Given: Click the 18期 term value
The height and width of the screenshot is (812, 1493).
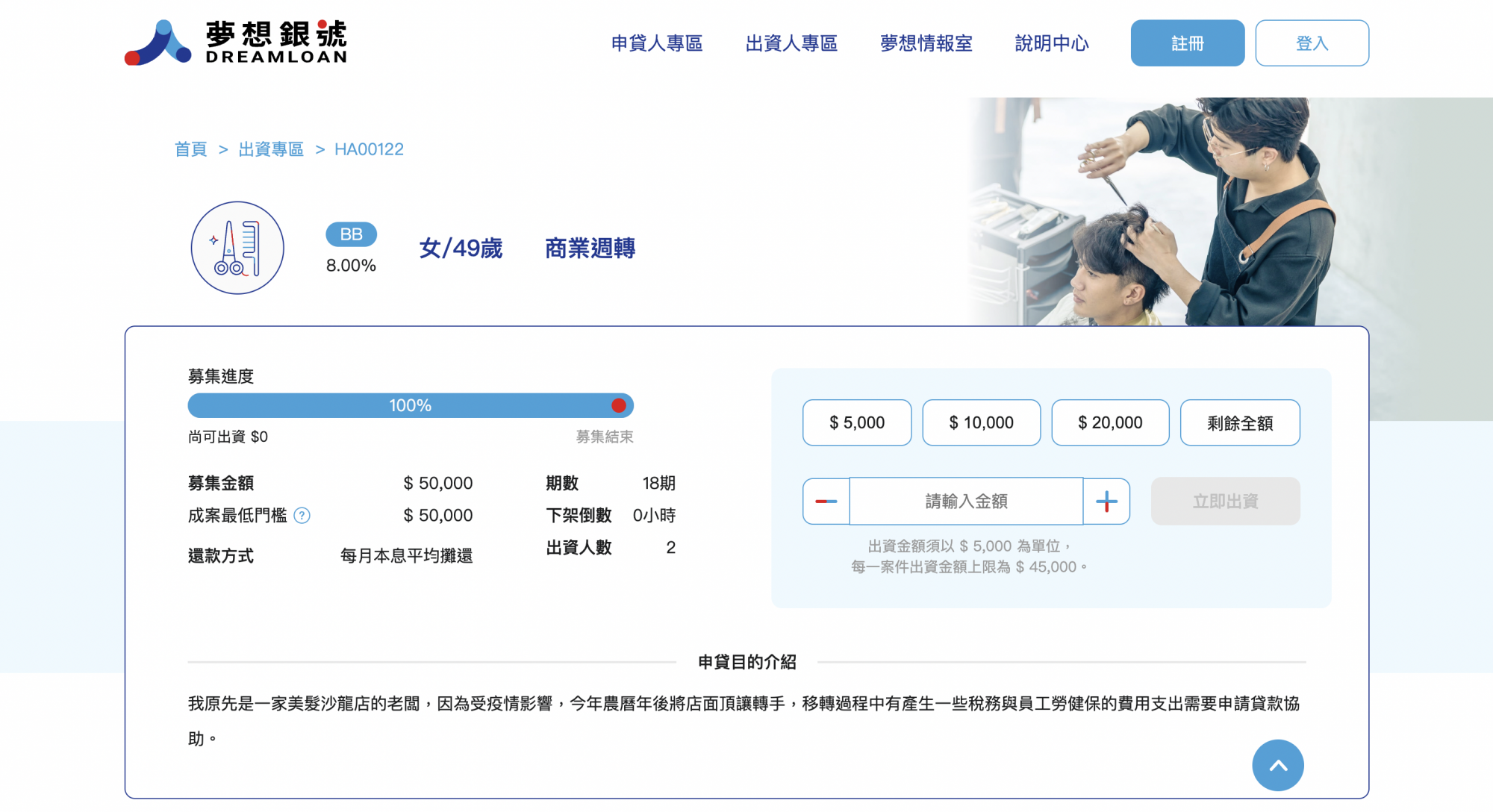Looking at the screenshot, I should coord(658,483).
